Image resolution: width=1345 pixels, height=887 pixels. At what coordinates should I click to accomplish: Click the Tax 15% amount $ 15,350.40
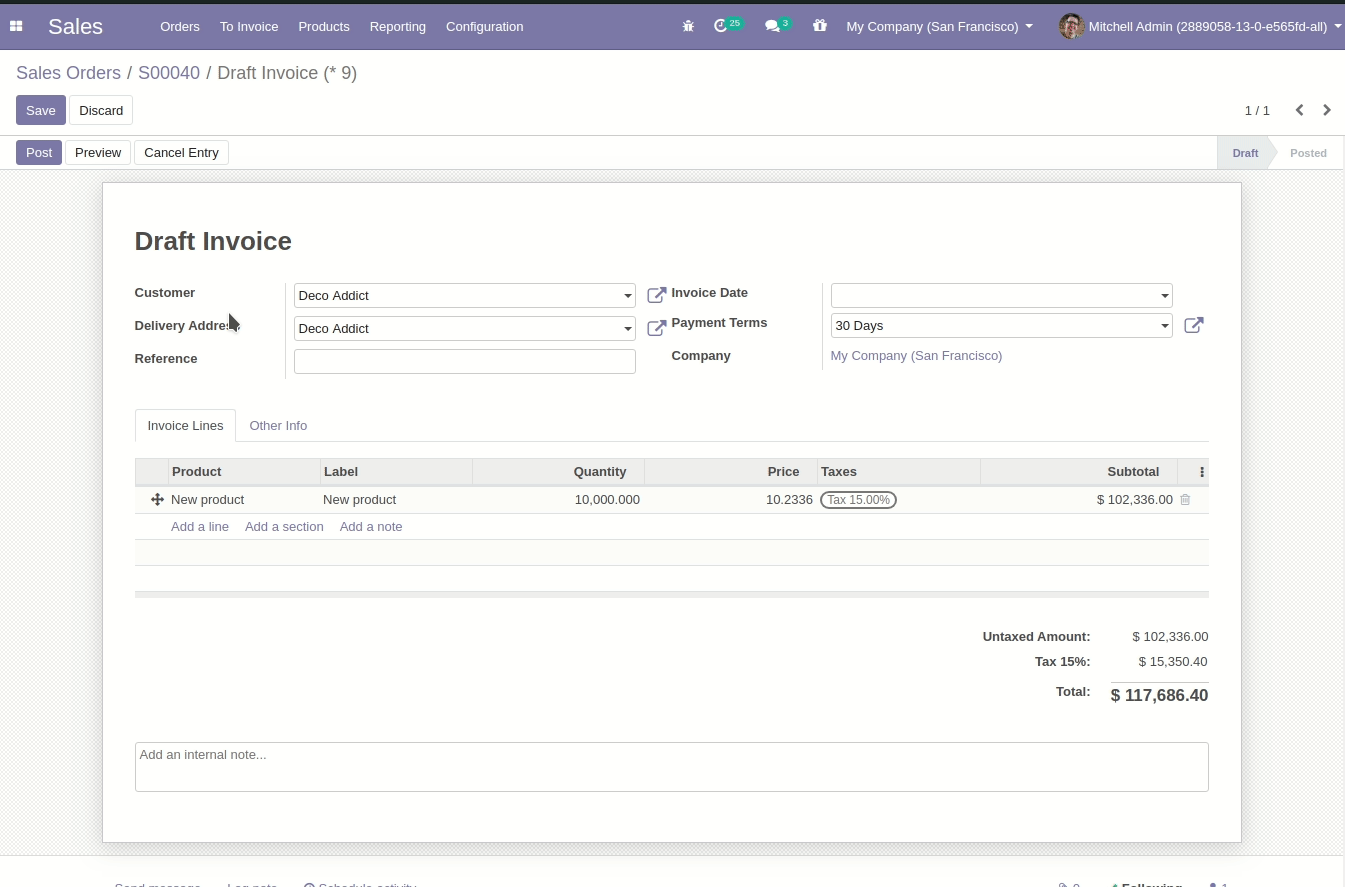[x=1173, y=661]
